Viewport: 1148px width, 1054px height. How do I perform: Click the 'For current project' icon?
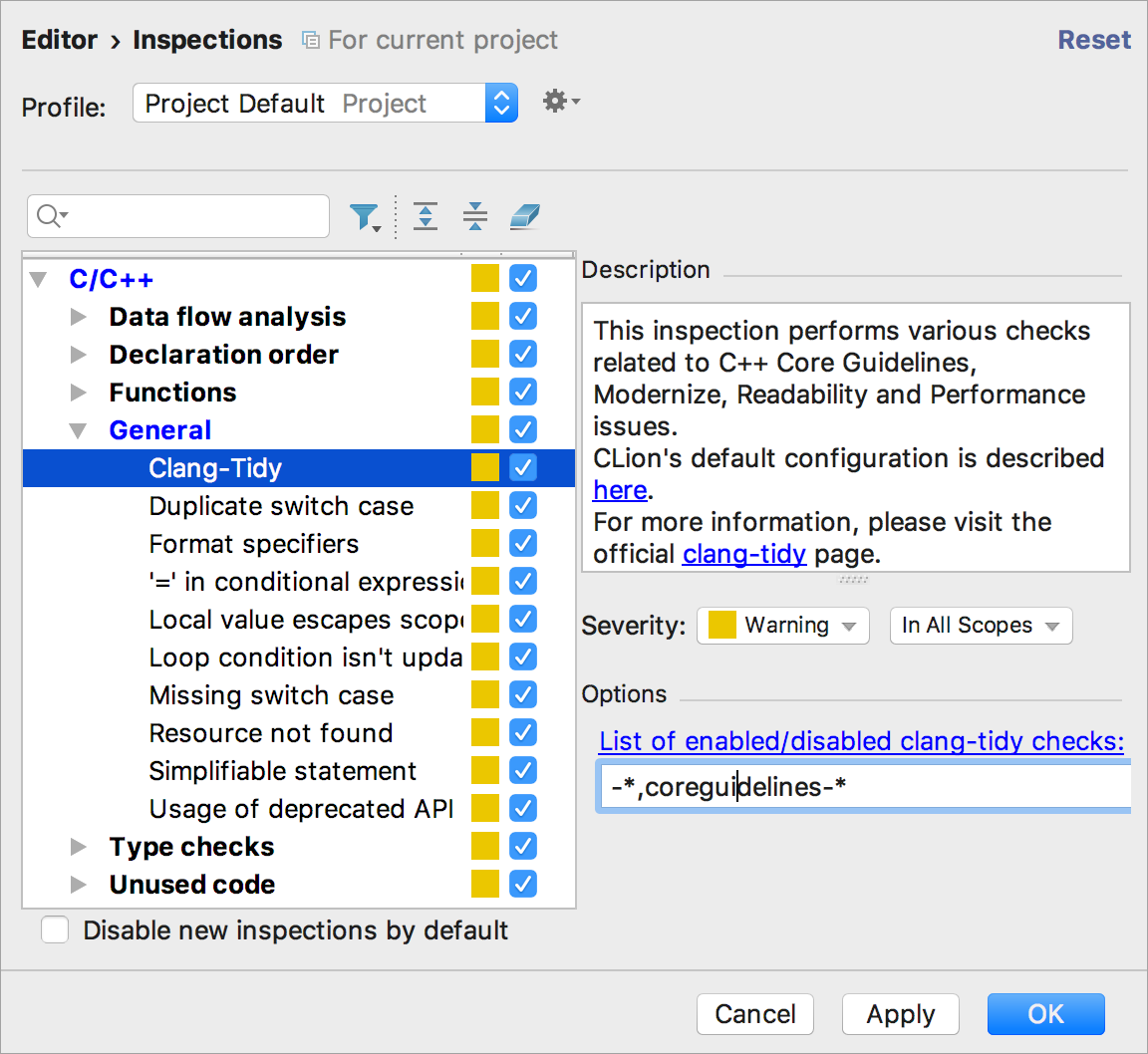311,41
